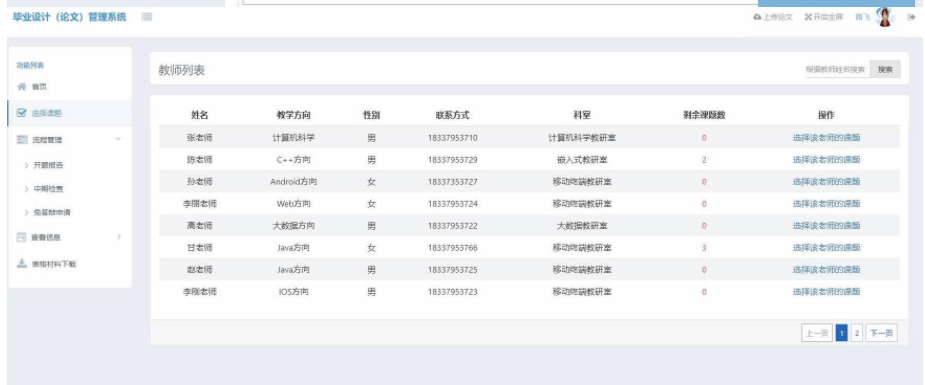This screenshot has height=385, width=925.
Task: Click 甘老师's remaining topic count 3
Action: point(704,248)
